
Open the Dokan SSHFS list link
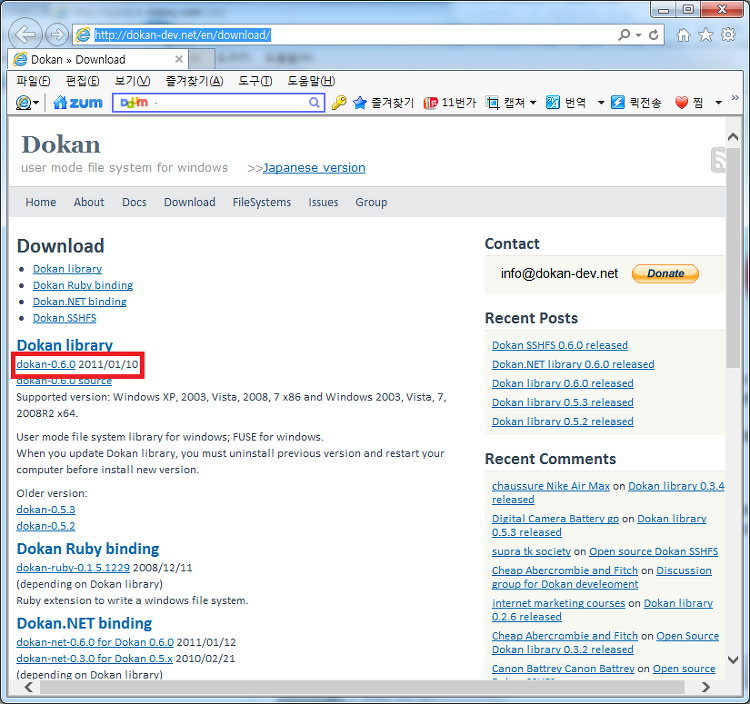pyautogui.click(x=65, y=318)
